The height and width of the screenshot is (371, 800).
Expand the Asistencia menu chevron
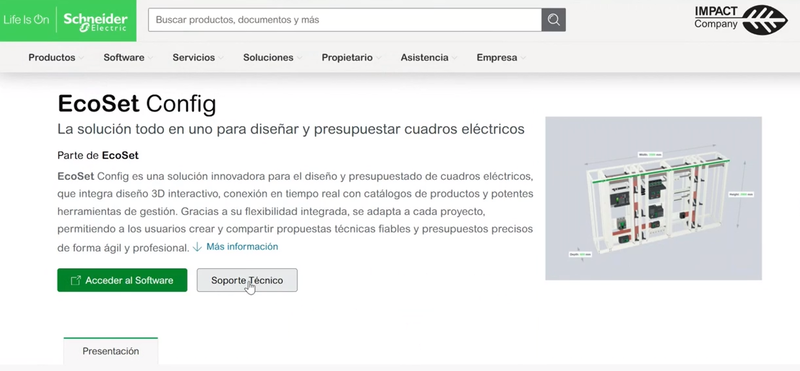pyautogui.click(x=455, y=58)
